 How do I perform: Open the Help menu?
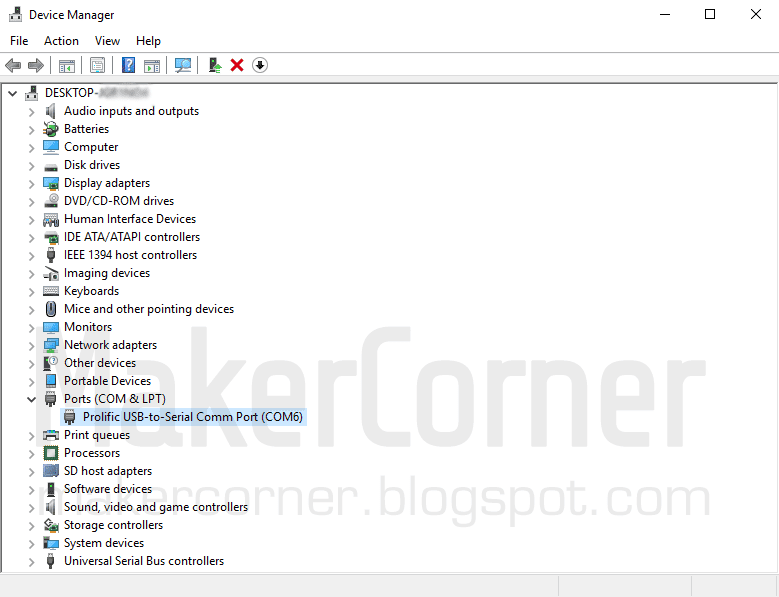149,41
